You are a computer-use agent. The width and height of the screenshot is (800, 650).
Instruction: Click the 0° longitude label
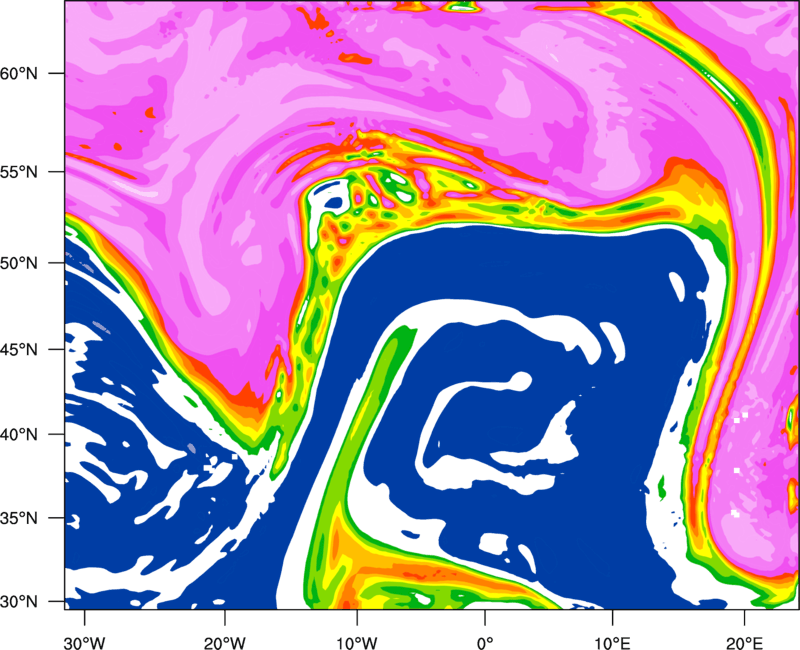(485, 643)
